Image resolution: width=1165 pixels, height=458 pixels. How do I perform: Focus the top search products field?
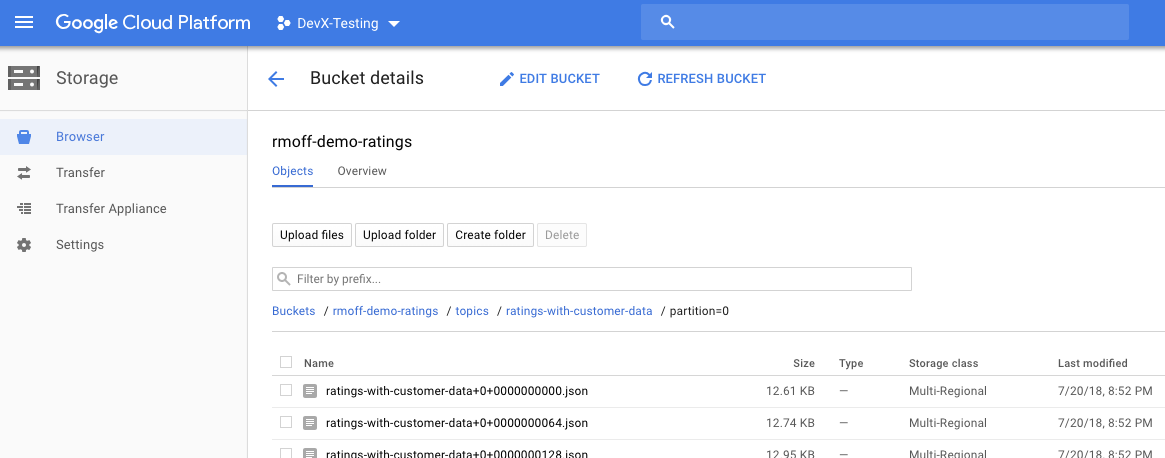click(x=885, y=22)
